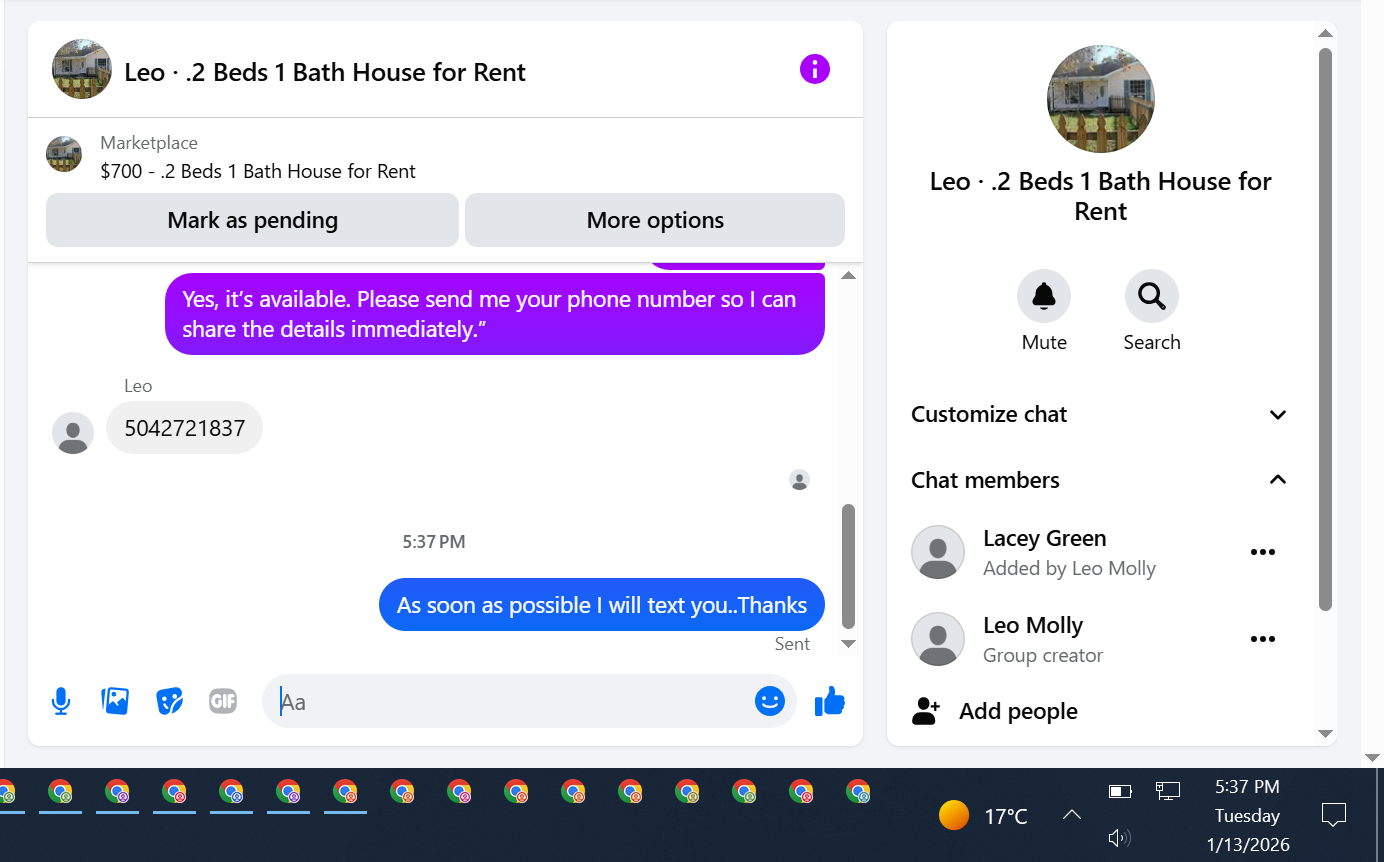Open the GIF picker
Screen dimensions: 1384x862
click(x=223, y=701)
